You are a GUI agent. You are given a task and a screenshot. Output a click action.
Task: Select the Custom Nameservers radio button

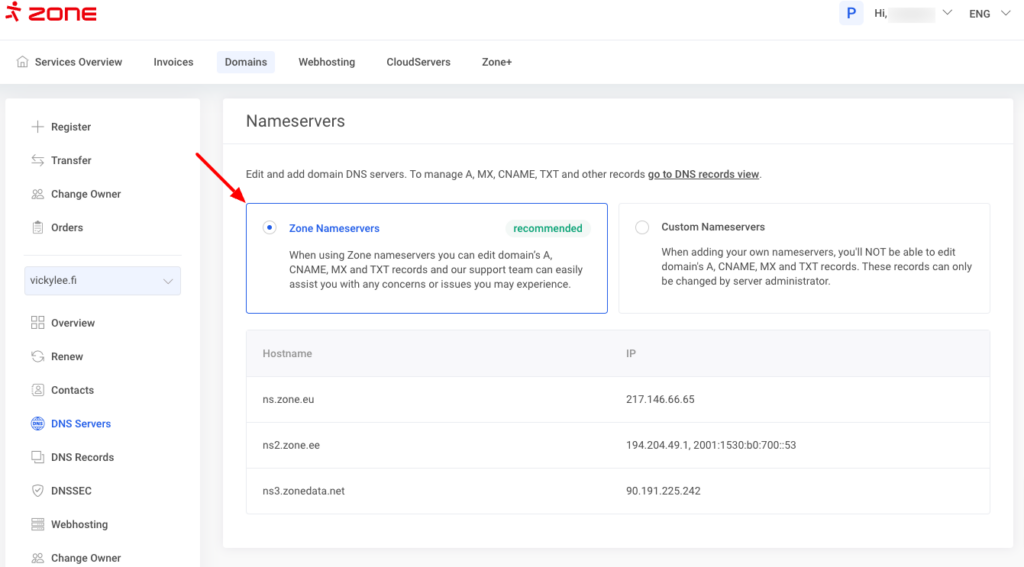(642, 227)
